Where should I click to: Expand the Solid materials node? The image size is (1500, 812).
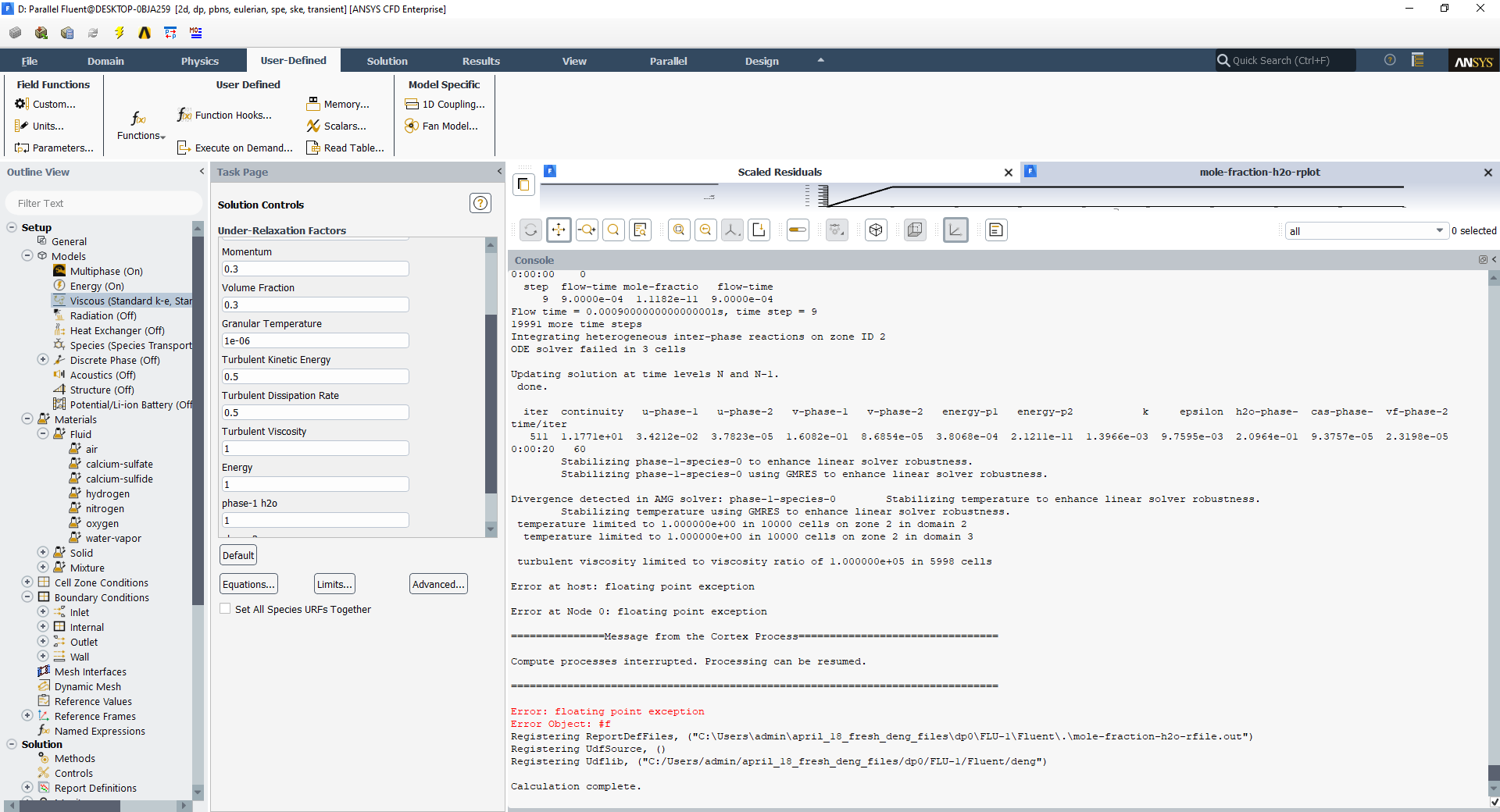pos(43,552)
